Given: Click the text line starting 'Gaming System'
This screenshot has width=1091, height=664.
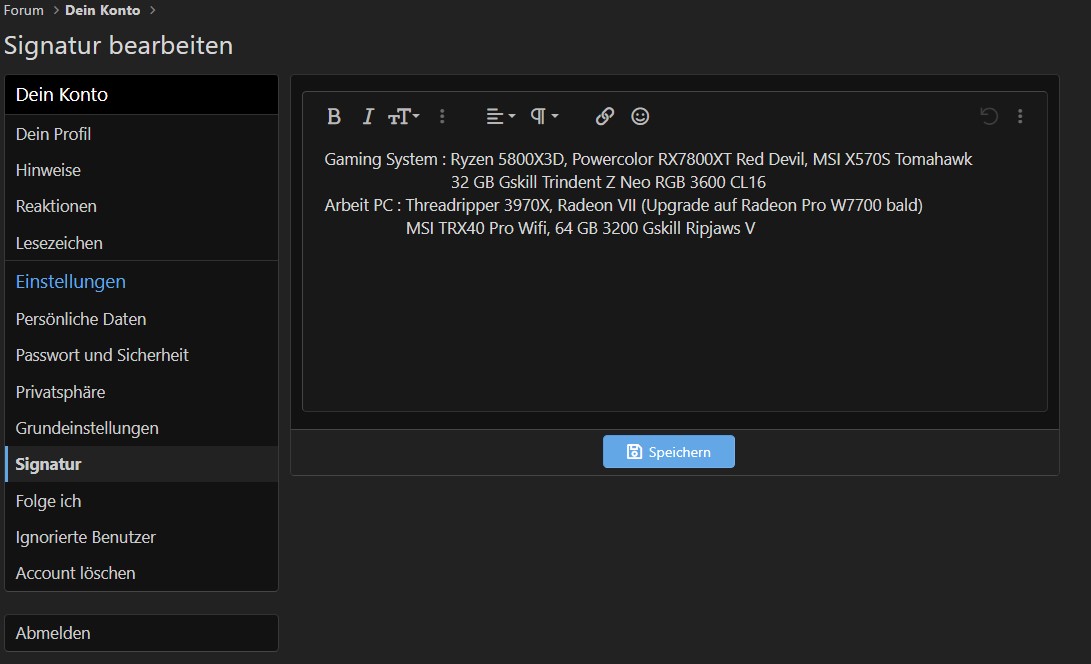Looking at the screenshot, I should [x=648, y=159].
